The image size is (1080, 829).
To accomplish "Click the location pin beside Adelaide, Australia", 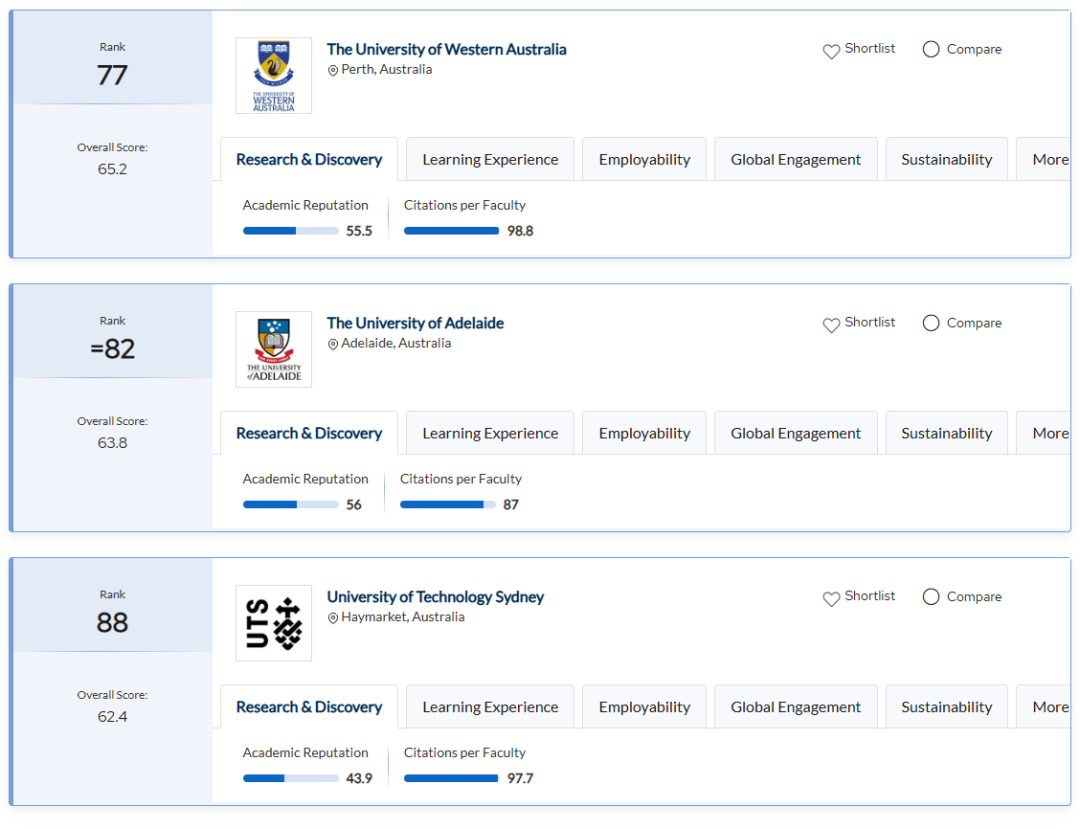I will click(x=333, y=344).
